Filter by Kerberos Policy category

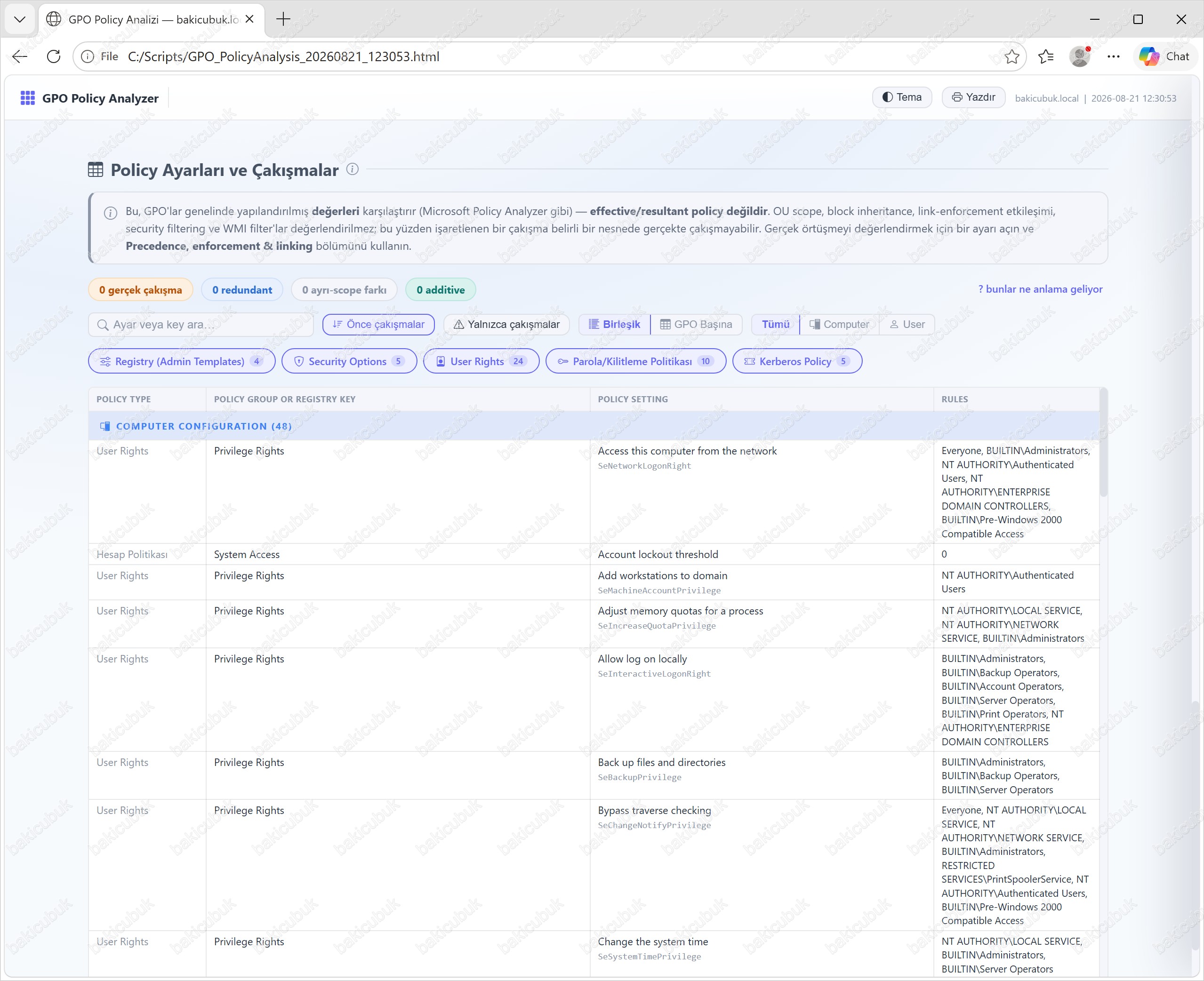click(x=797, y=361)
